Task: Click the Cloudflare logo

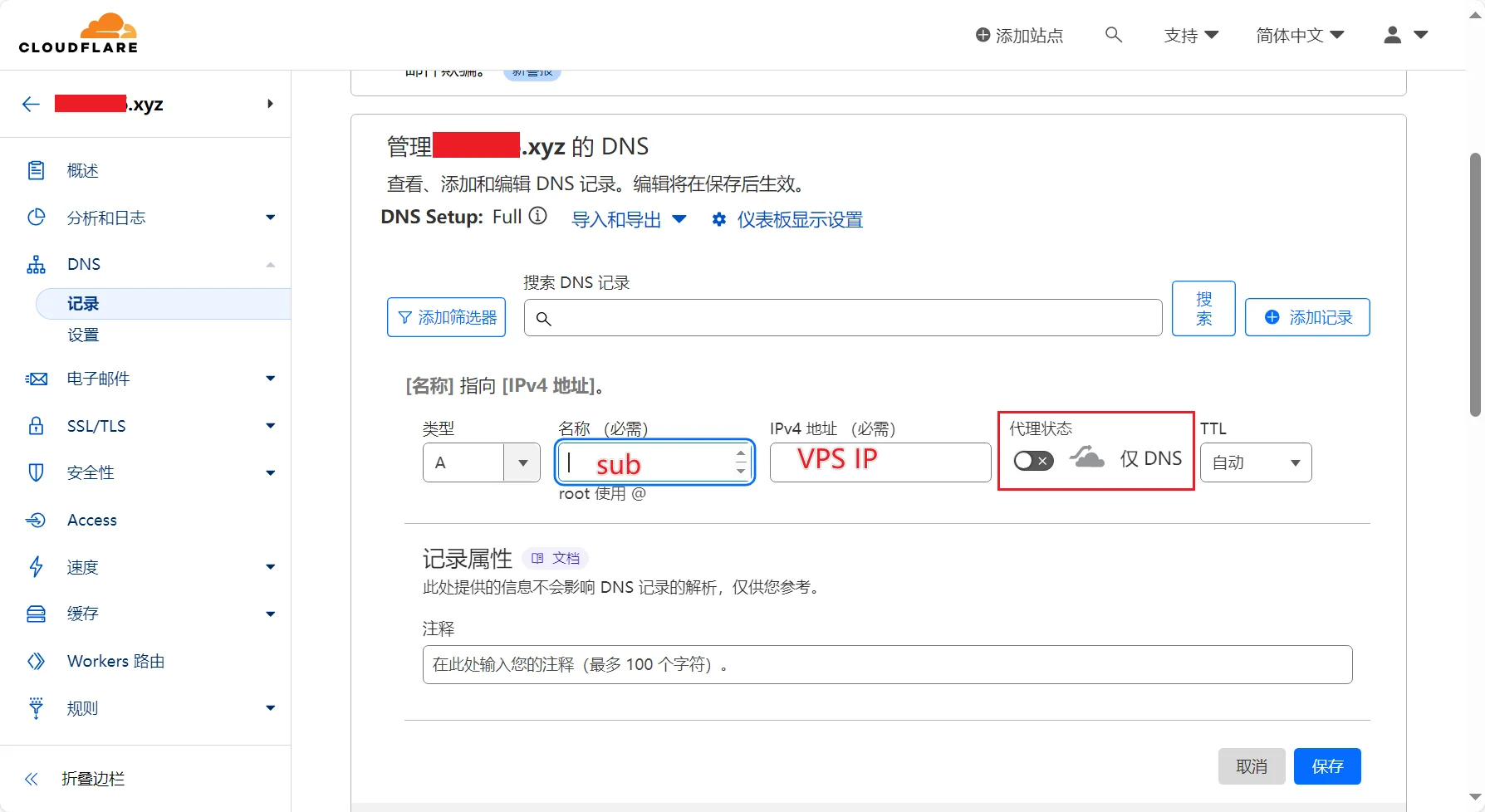Action: tap(78, 34)
